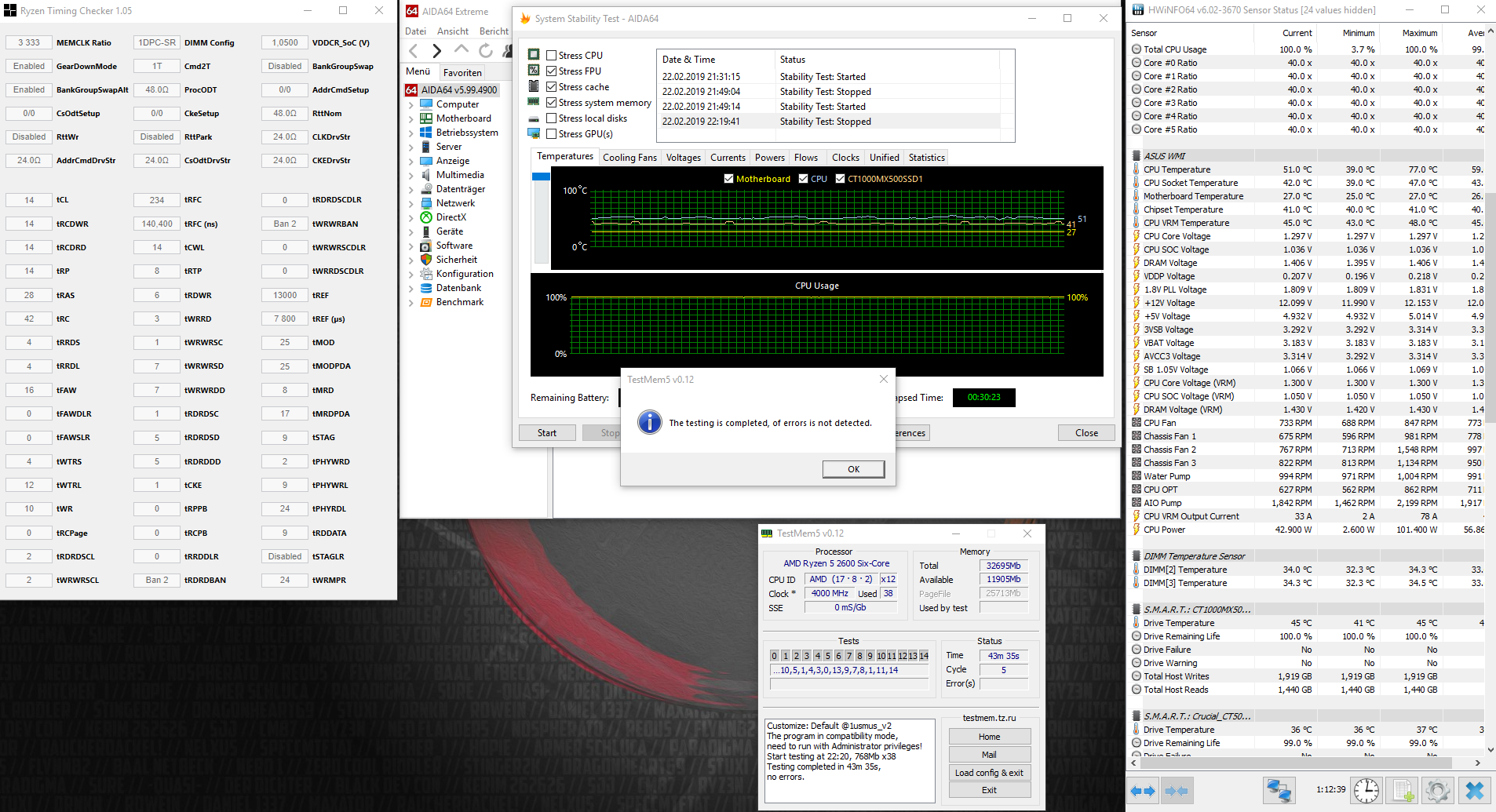The width and height of the screenshot is (1496, 812).
Task: Enable the Stress CPU checkbox
Action: 552,56
